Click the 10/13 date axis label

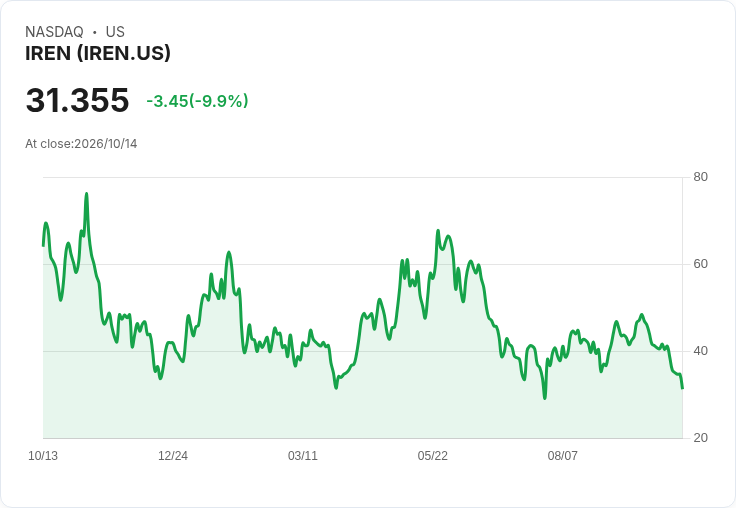(x=43, y=456)
